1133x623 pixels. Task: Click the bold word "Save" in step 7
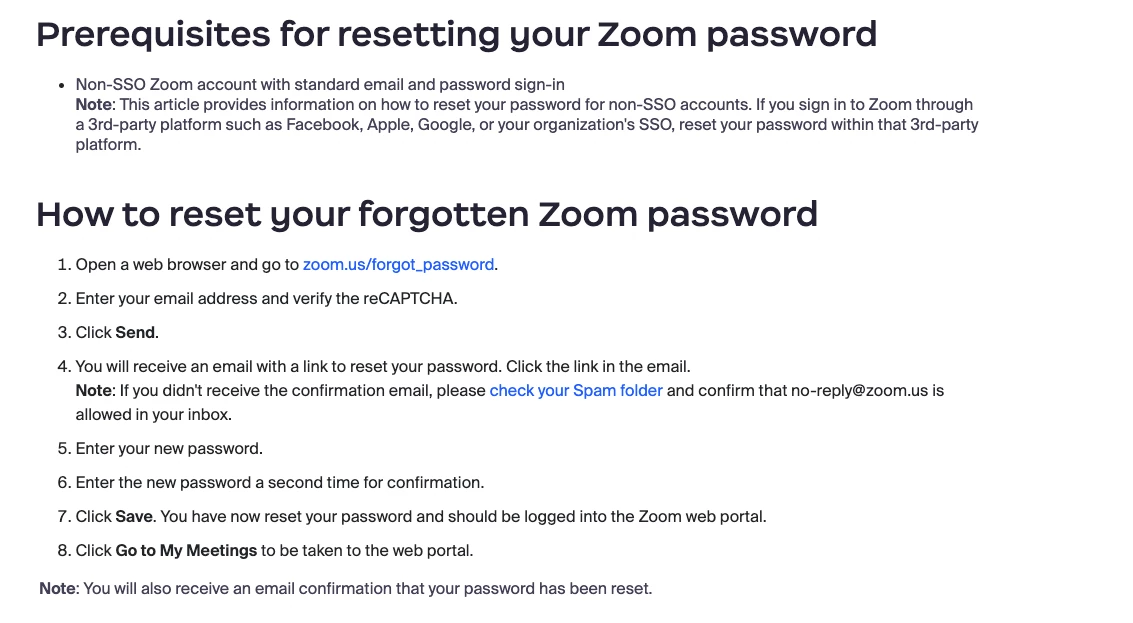pyautogui.click(x=134, y=517)
